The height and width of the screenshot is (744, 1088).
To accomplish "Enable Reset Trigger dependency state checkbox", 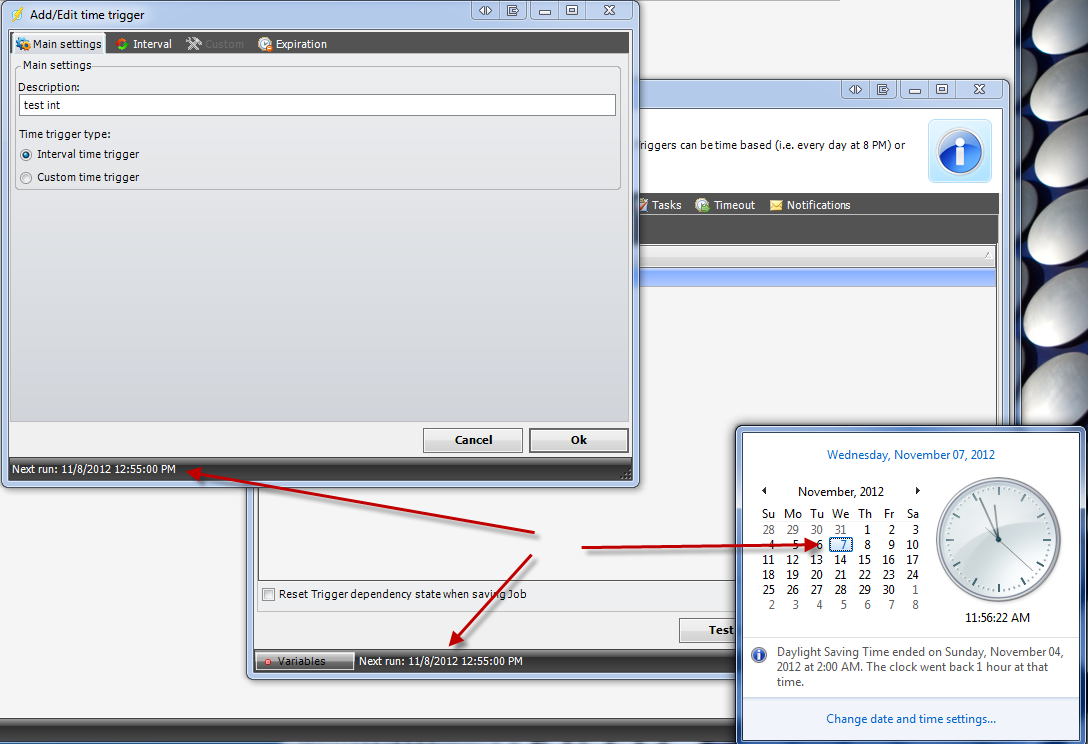I will [268, 594].
